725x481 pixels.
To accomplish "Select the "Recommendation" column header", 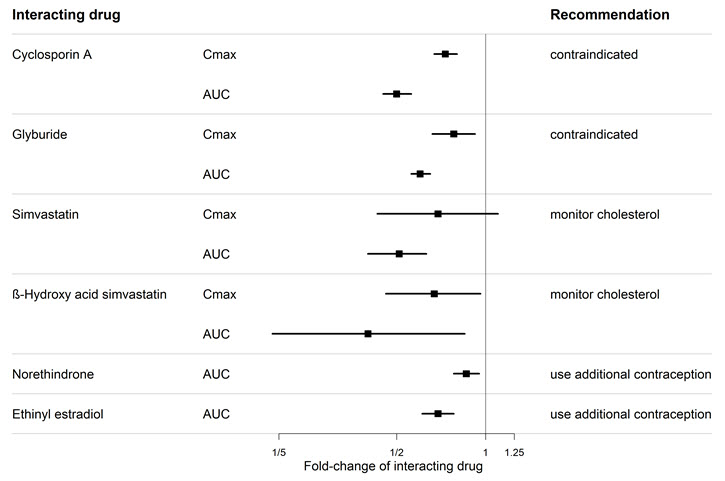I will click(609, 15).
